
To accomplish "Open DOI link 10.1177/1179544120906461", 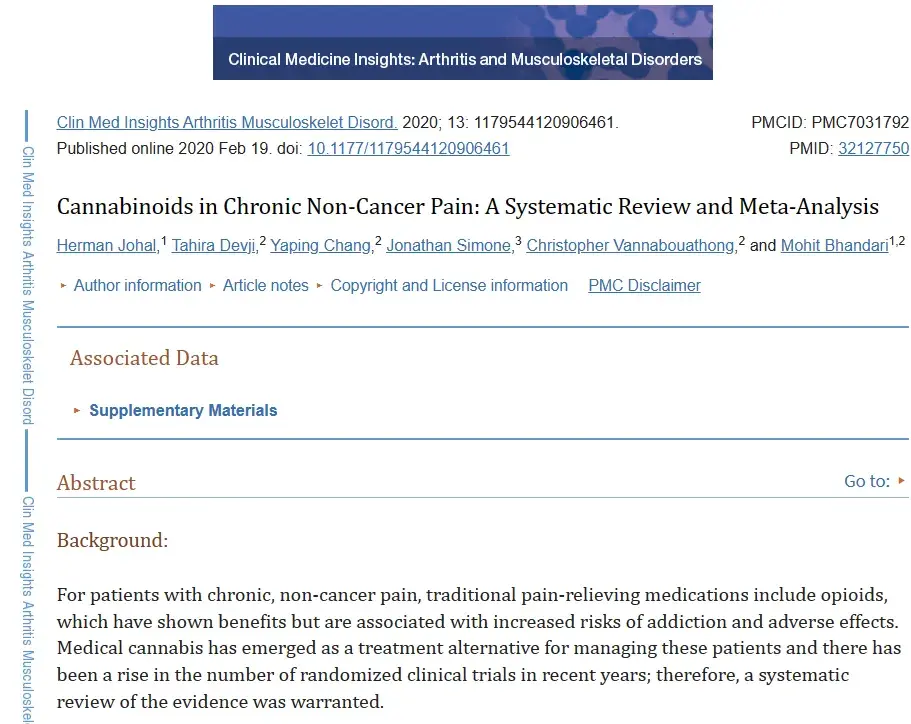I will pos(408,149).
